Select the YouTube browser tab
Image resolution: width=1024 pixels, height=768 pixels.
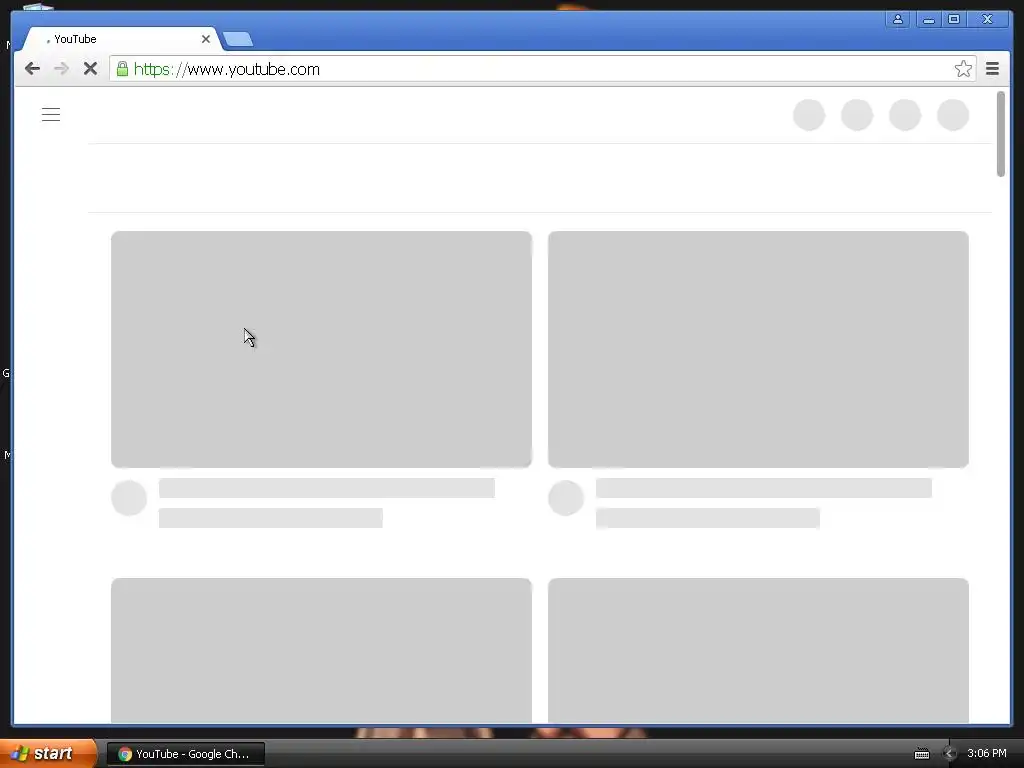point(121,39)
